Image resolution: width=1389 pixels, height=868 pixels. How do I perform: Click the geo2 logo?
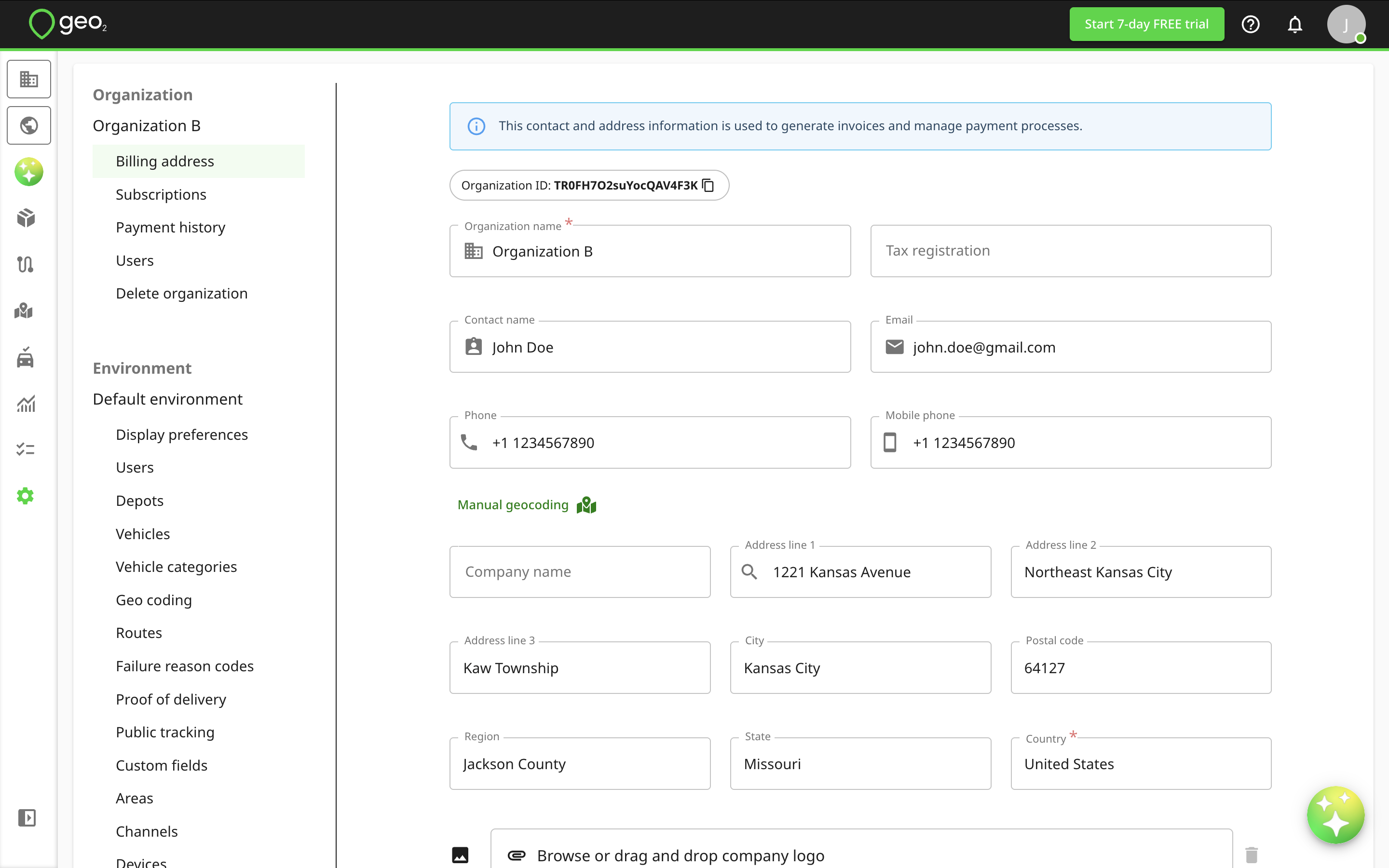point(68,24)
